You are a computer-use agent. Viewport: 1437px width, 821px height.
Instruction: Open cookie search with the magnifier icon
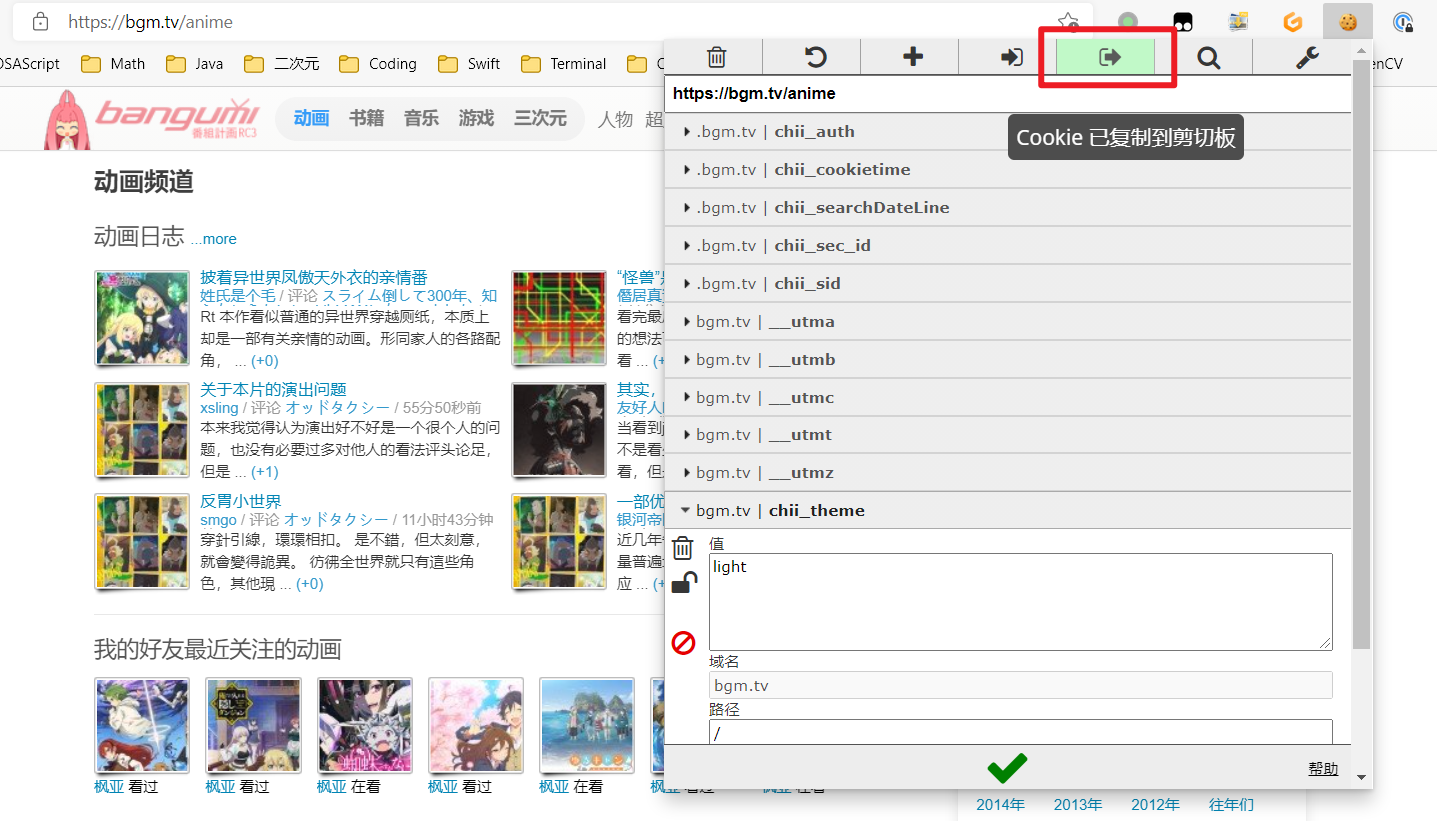tap(1208, 57)
